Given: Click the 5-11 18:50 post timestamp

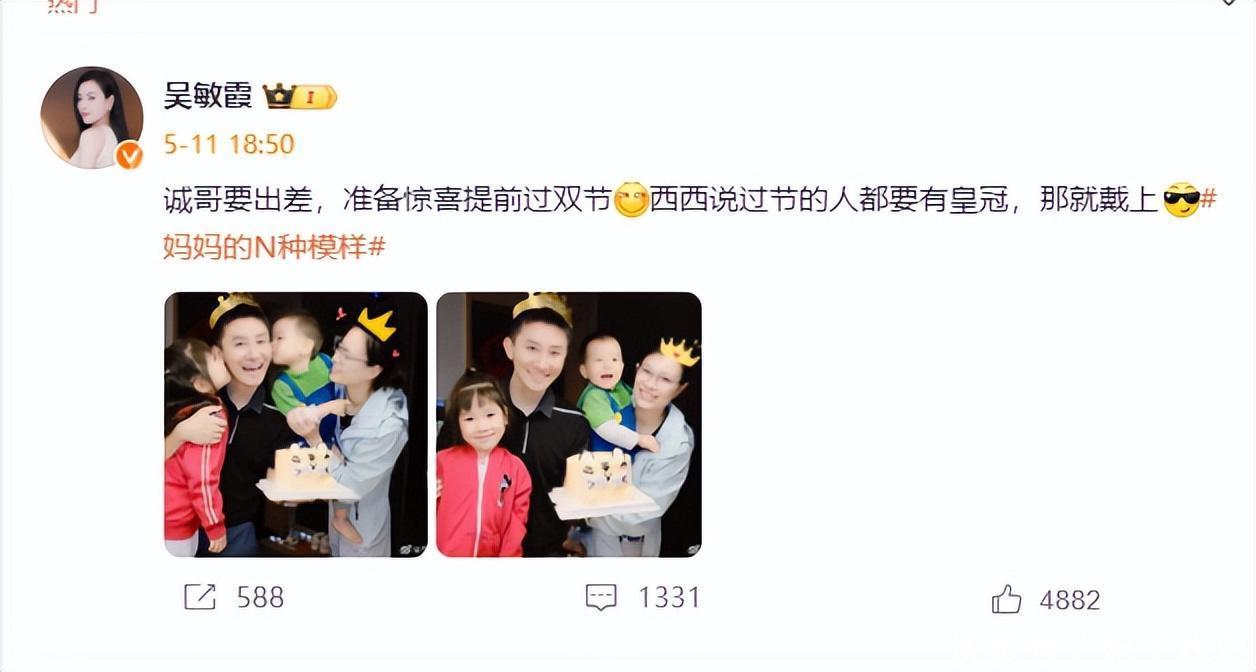Looking at the screenshot, I should coord(229,144).
